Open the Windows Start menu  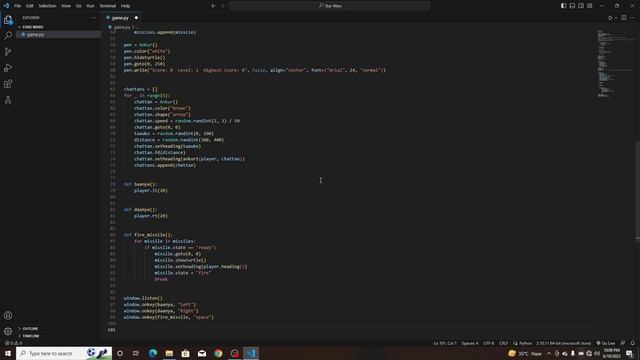click(8, 353)
